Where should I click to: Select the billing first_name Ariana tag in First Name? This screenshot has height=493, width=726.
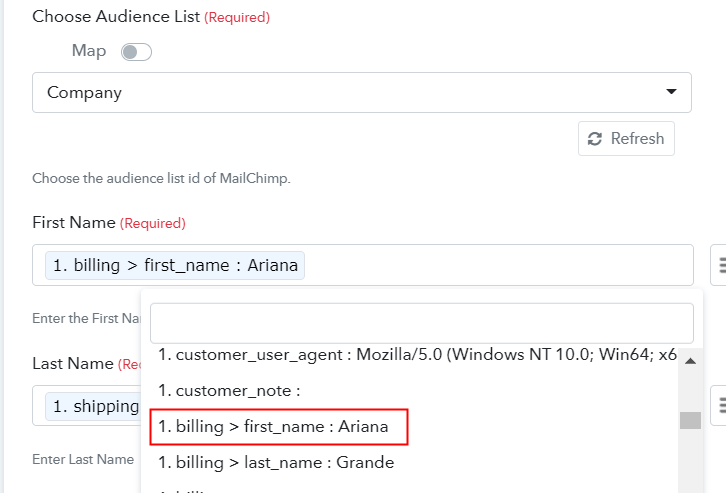click(175, 265)
